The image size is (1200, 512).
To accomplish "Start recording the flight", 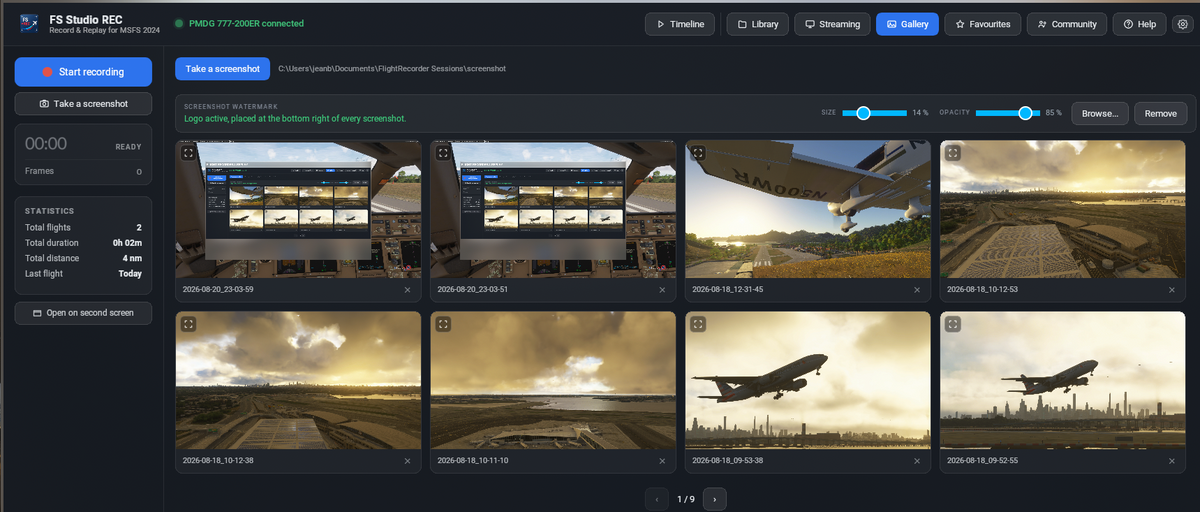I will tap(83, 72).
